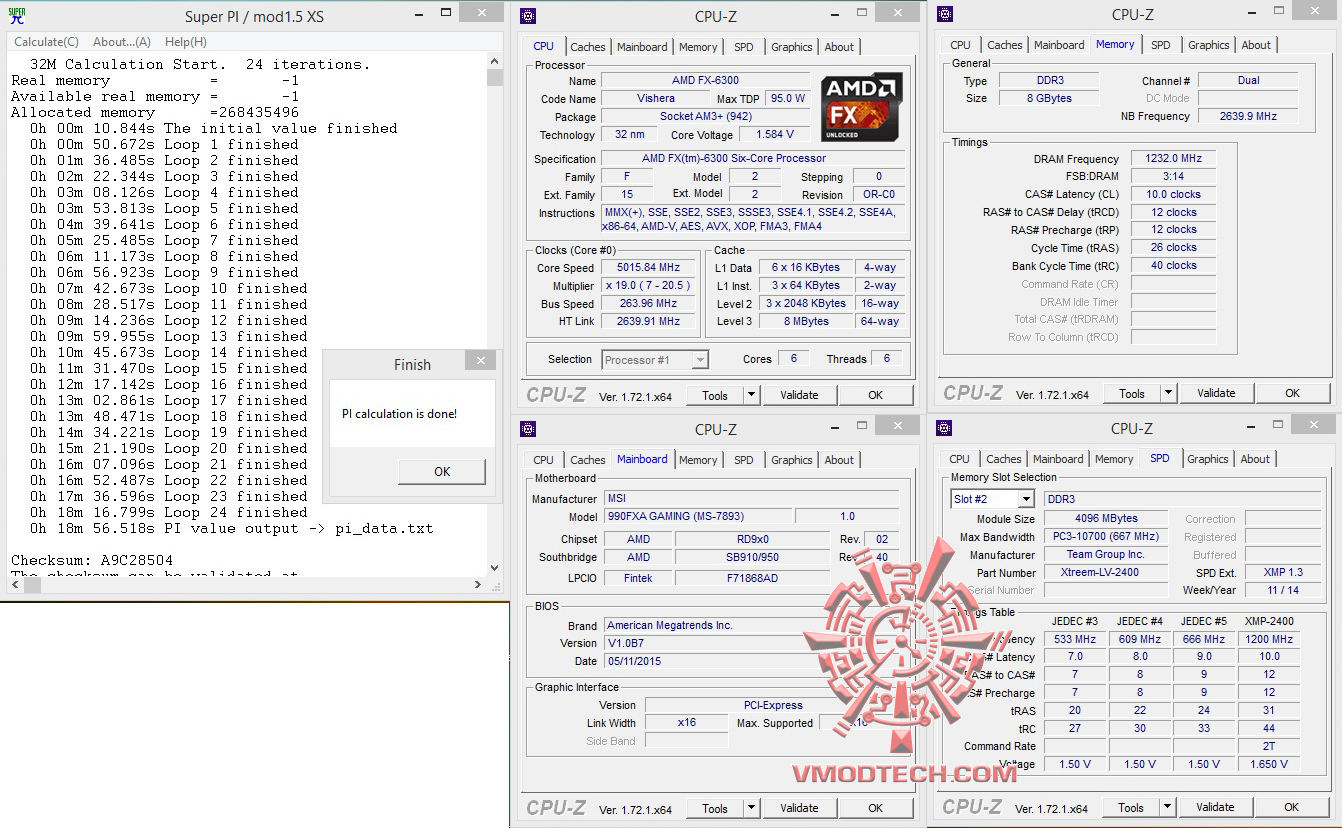This screenshot has height=828, width=1342.
Task: Click OK in the Motherboard window
Action: tap(876, 808)
